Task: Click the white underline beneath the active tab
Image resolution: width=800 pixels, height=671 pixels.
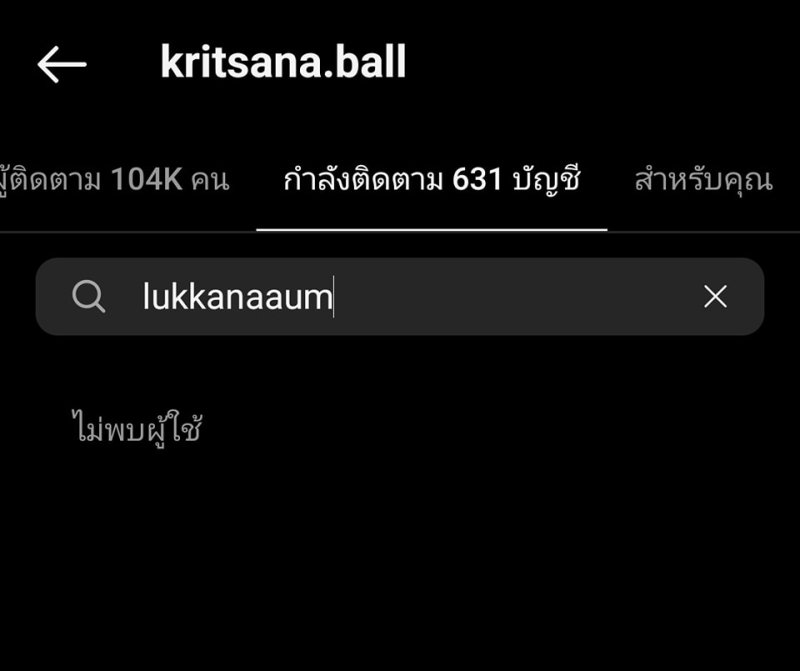Action: (x=432, y=230)
